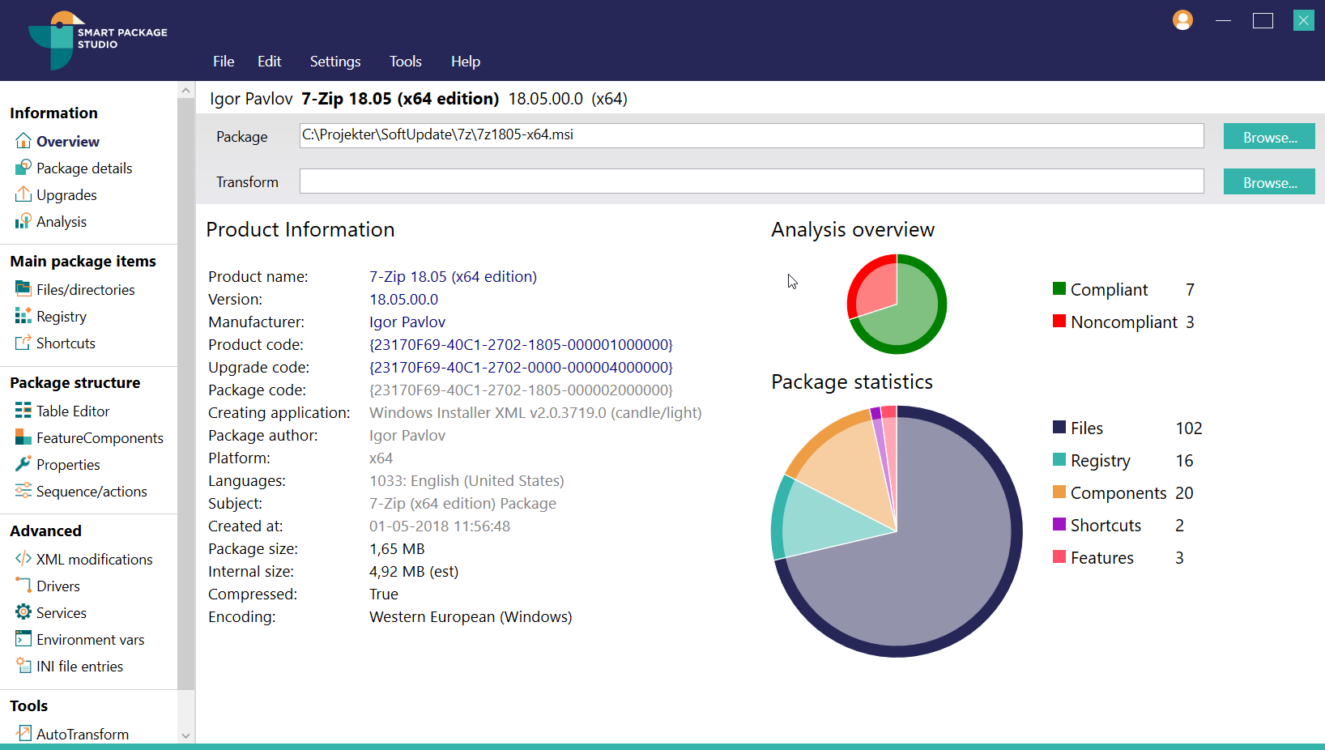Click the Encoding Western European value
1325x750 pixels.
point(471,617)
